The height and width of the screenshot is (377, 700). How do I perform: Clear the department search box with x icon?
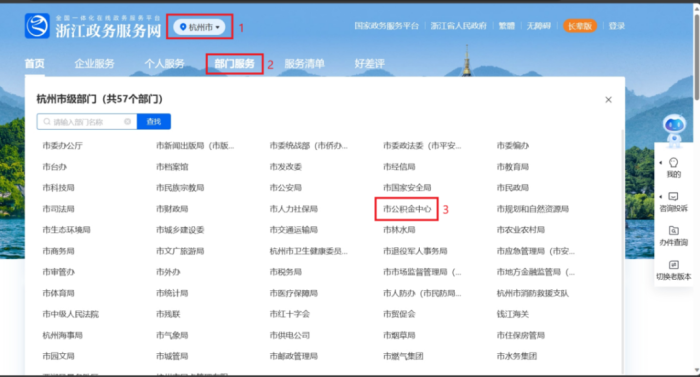[x=128, y=121]
